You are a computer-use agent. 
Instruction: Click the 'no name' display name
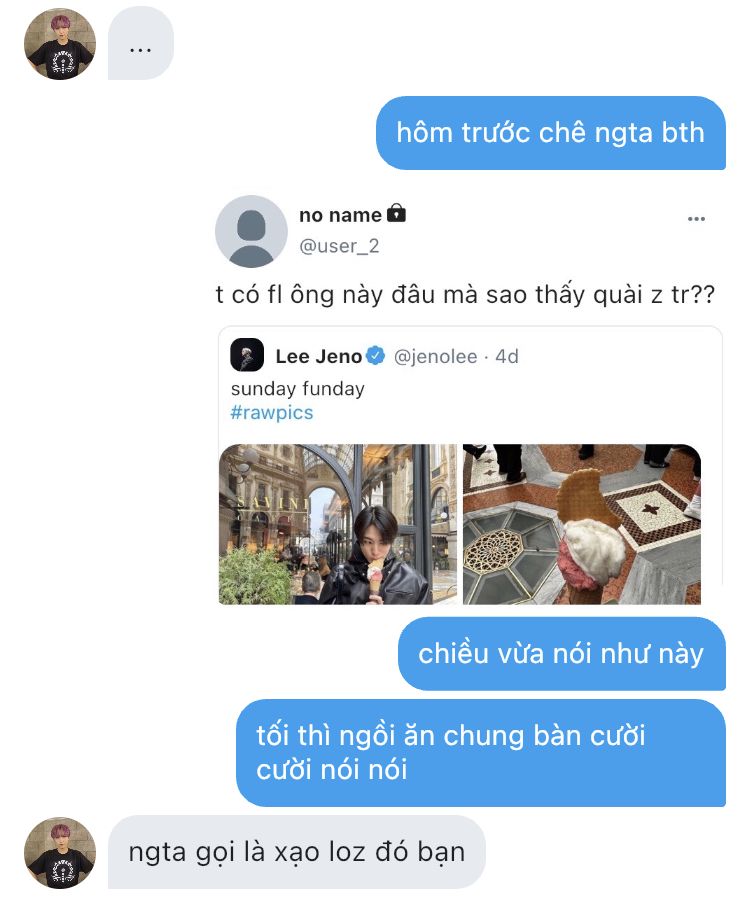point(340,215)
